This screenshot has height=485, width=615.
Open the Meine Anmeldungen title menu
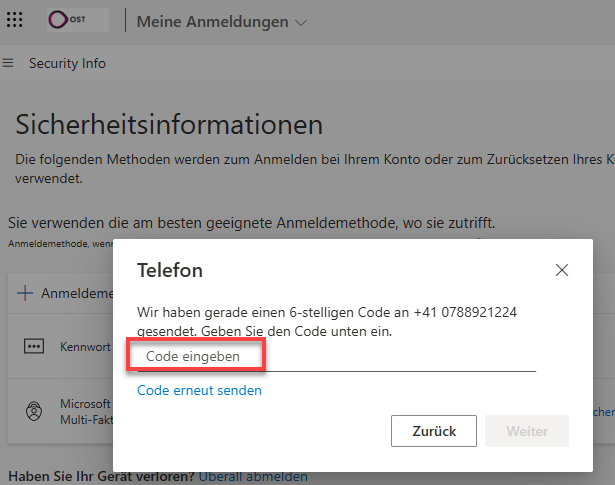pyautogui.click(x=212, y=22)
